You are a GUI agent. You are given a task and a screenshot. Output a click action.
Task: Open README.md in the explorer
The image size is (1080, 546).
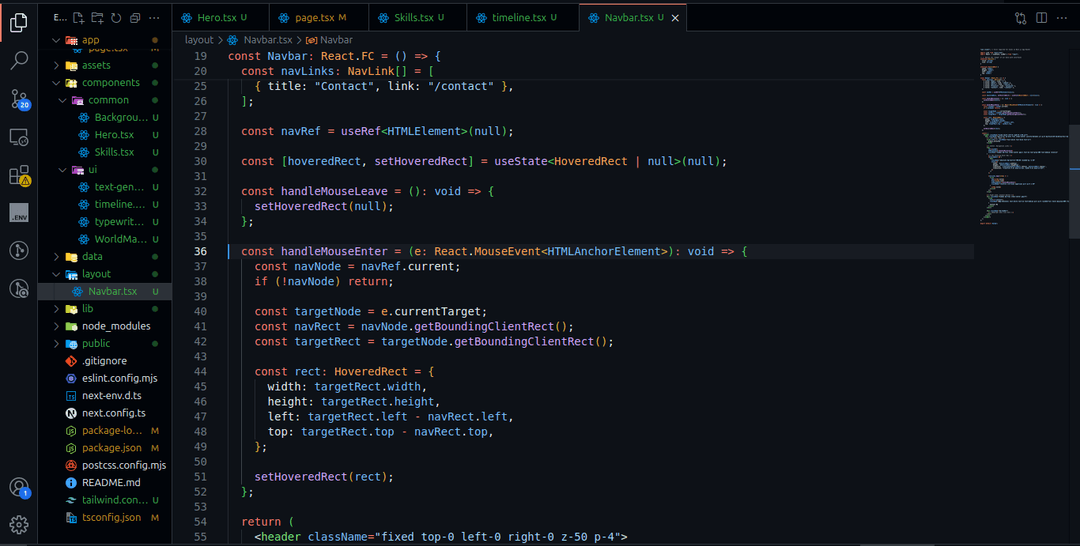click(110, 482)
